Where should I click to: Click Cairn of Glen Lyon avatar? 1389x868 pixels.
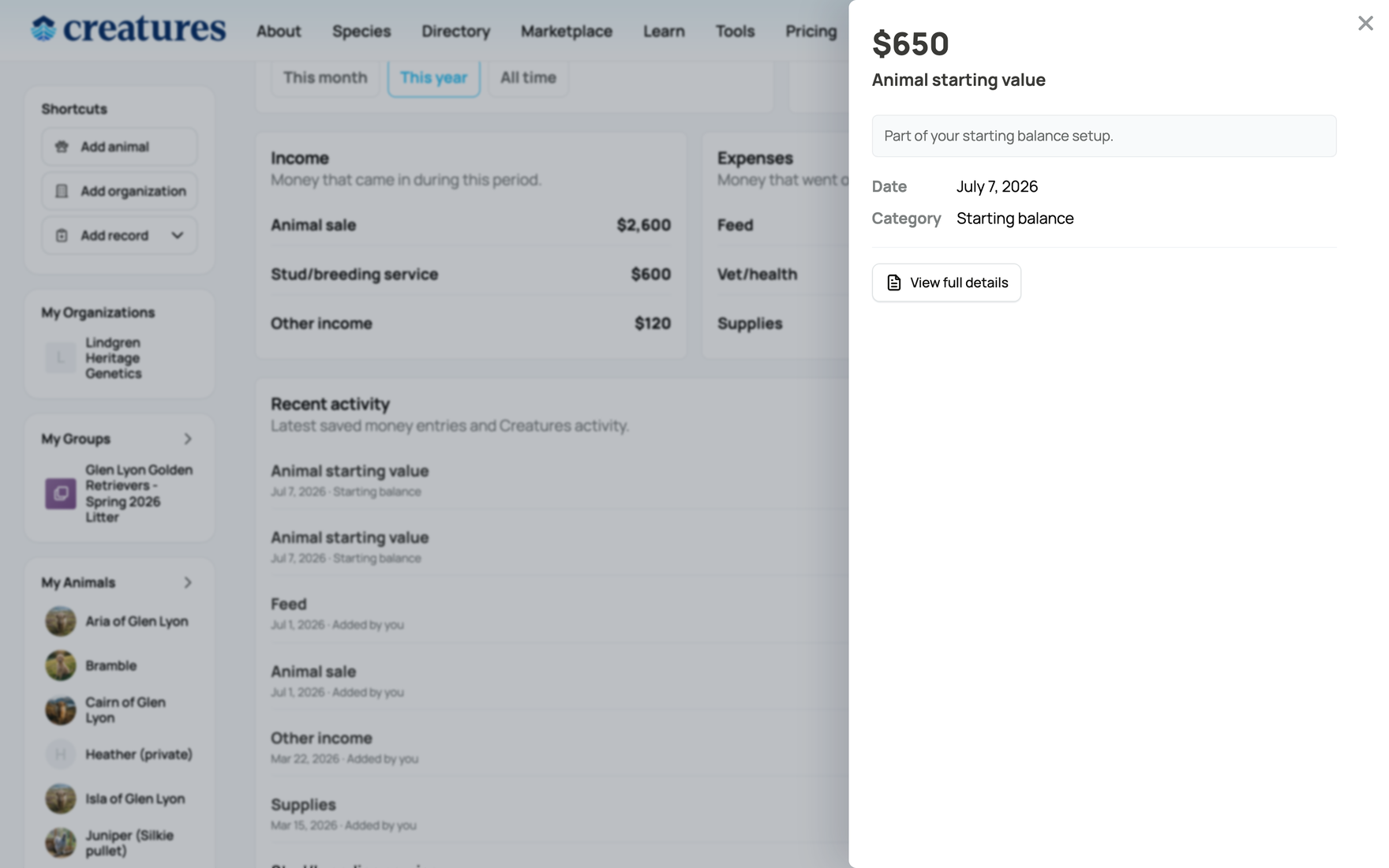click(61, 710)
